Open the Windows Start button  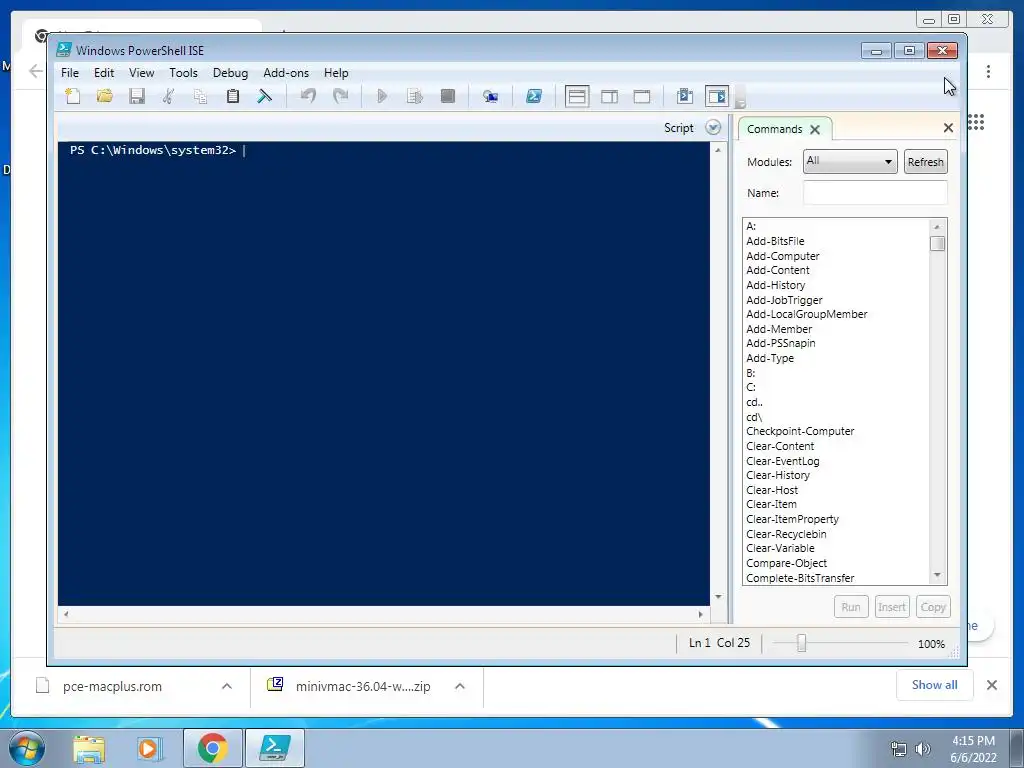tap(26, 748)
